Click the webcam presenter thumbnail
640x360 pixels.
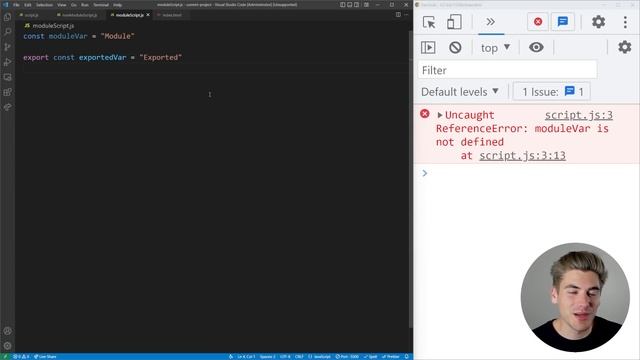pyautogui.click(x=575, y=297)
